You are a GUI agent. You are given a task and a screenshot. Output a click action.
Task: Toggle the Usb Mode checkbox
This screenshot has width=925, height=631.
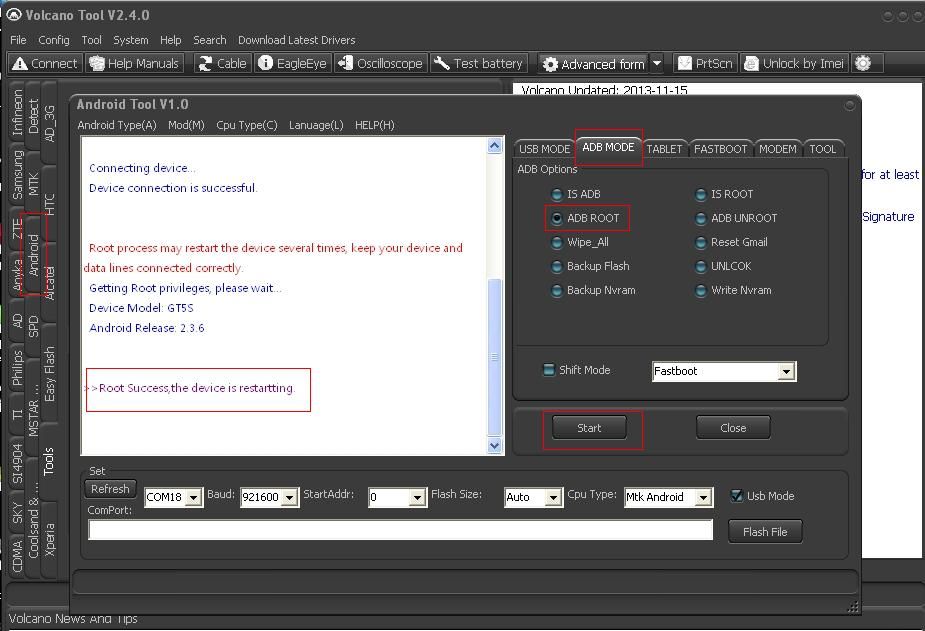(x=736, y=496)
